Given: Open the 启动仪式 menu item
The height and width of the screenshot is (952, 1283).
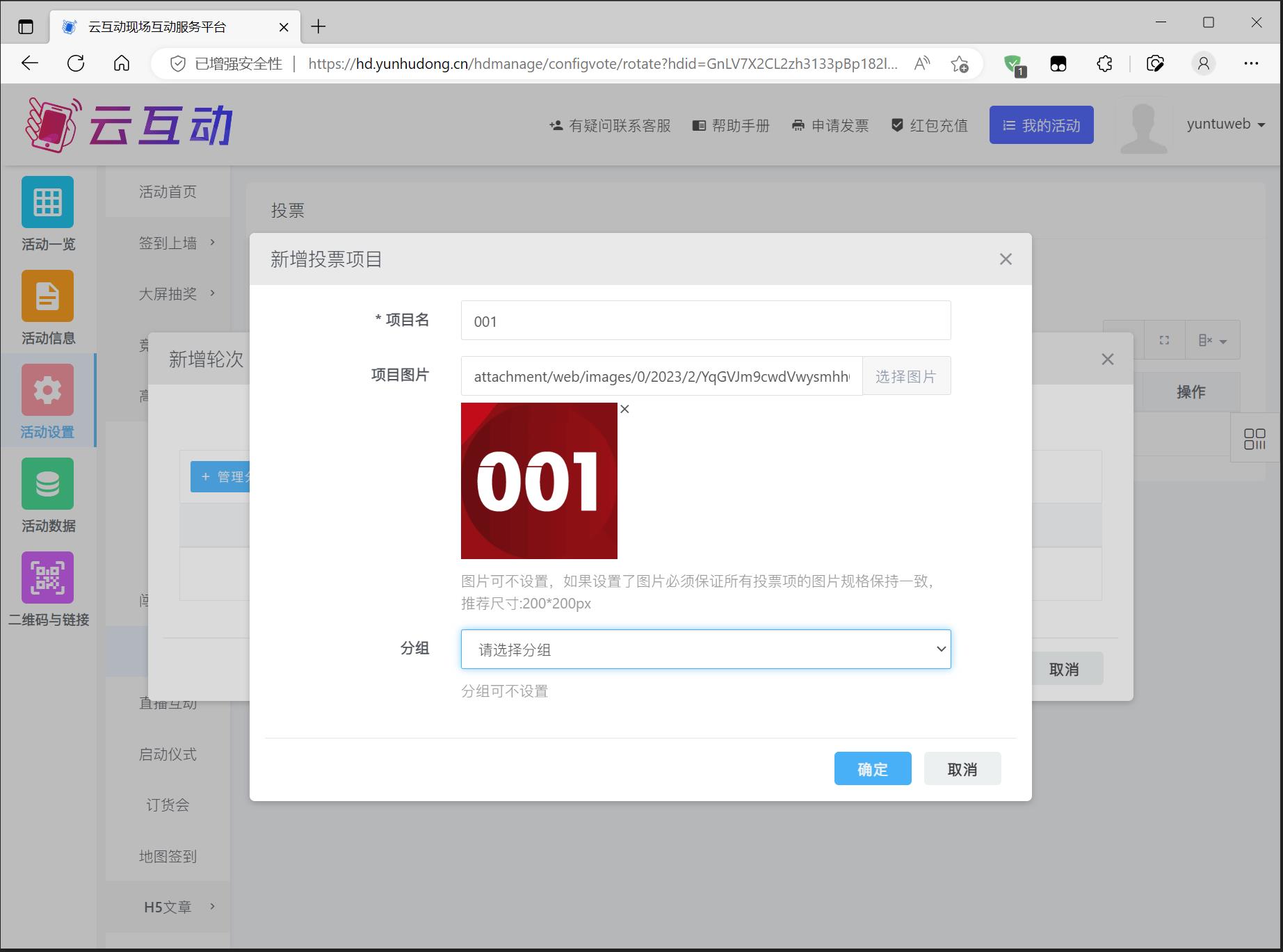Looking at the screenshot, I should coord(168,755).
